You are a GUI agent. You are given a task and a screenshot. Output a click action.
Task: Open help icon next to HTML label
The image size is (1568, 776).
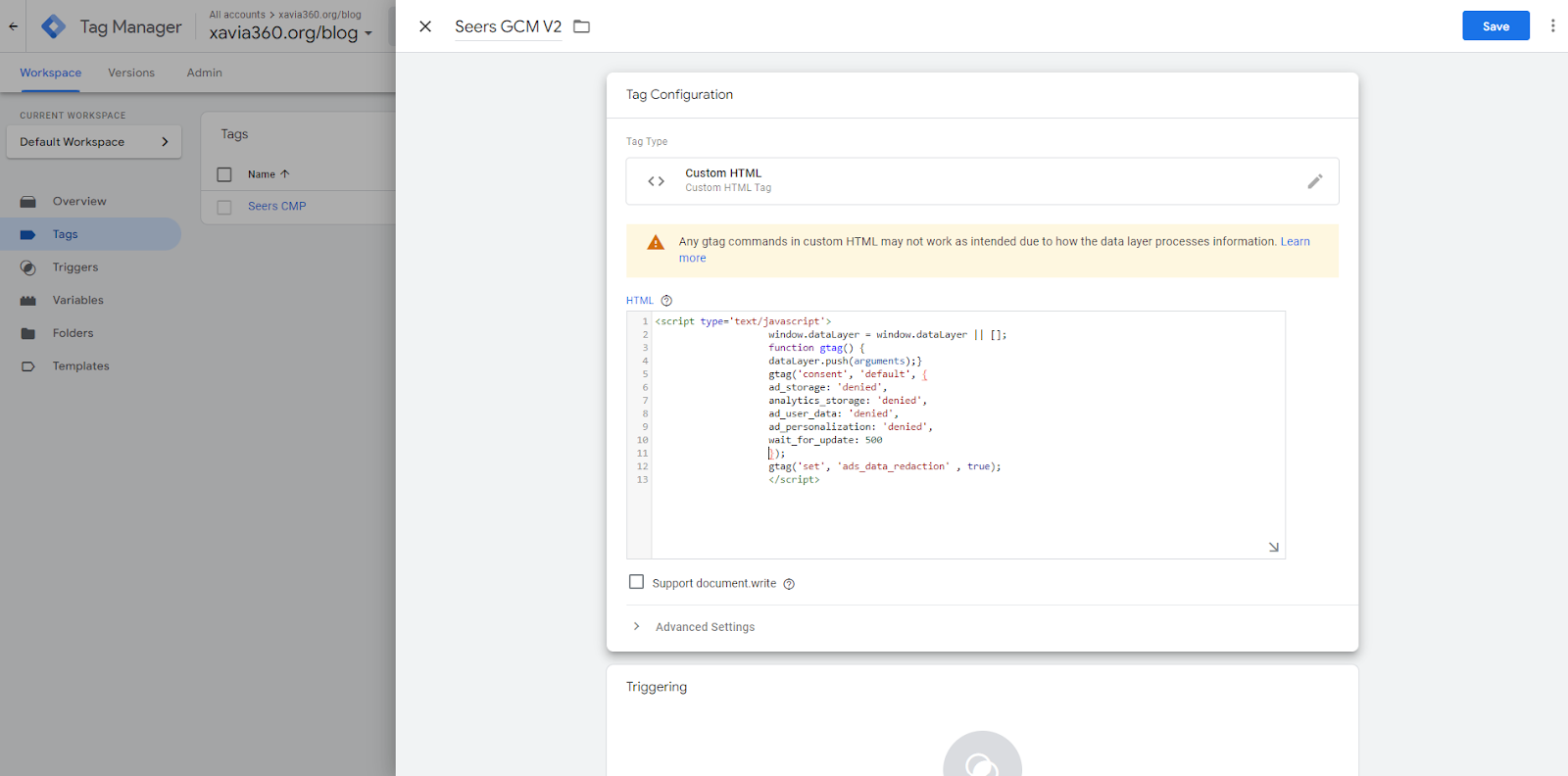(666, 301)
